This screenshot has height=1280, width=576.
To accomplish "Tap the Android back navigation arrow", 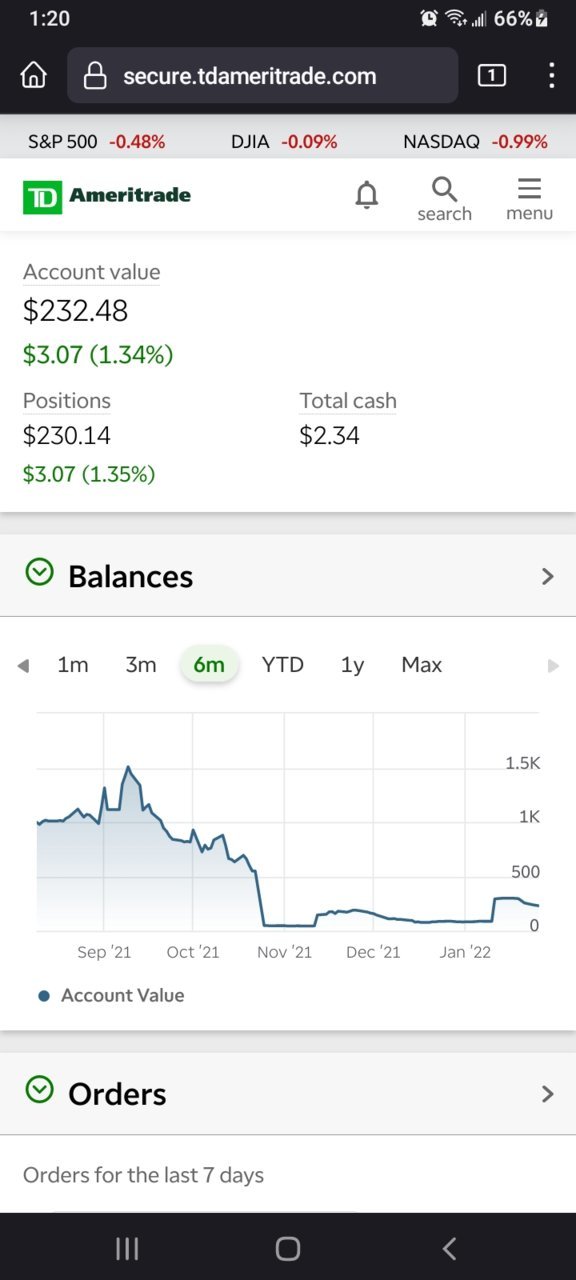I will [x=449, y=1247].
